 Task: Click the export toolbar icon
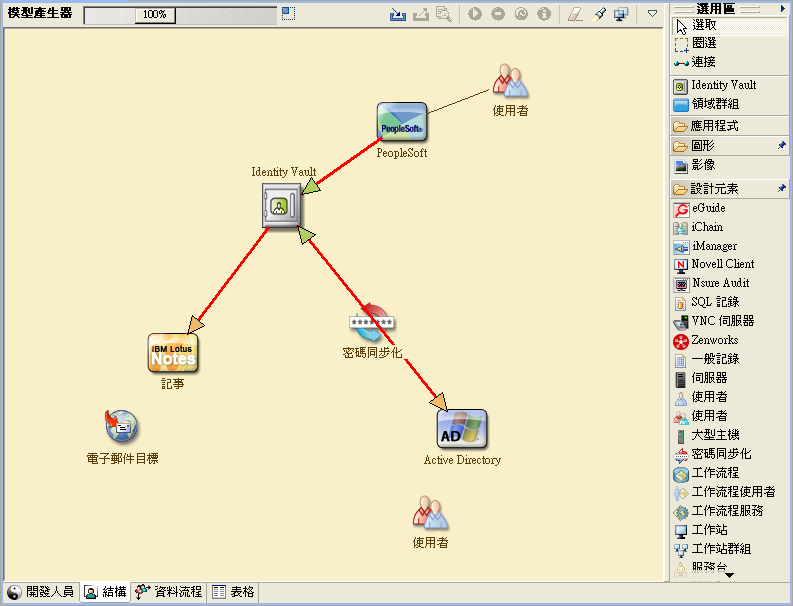click(421, 14)
